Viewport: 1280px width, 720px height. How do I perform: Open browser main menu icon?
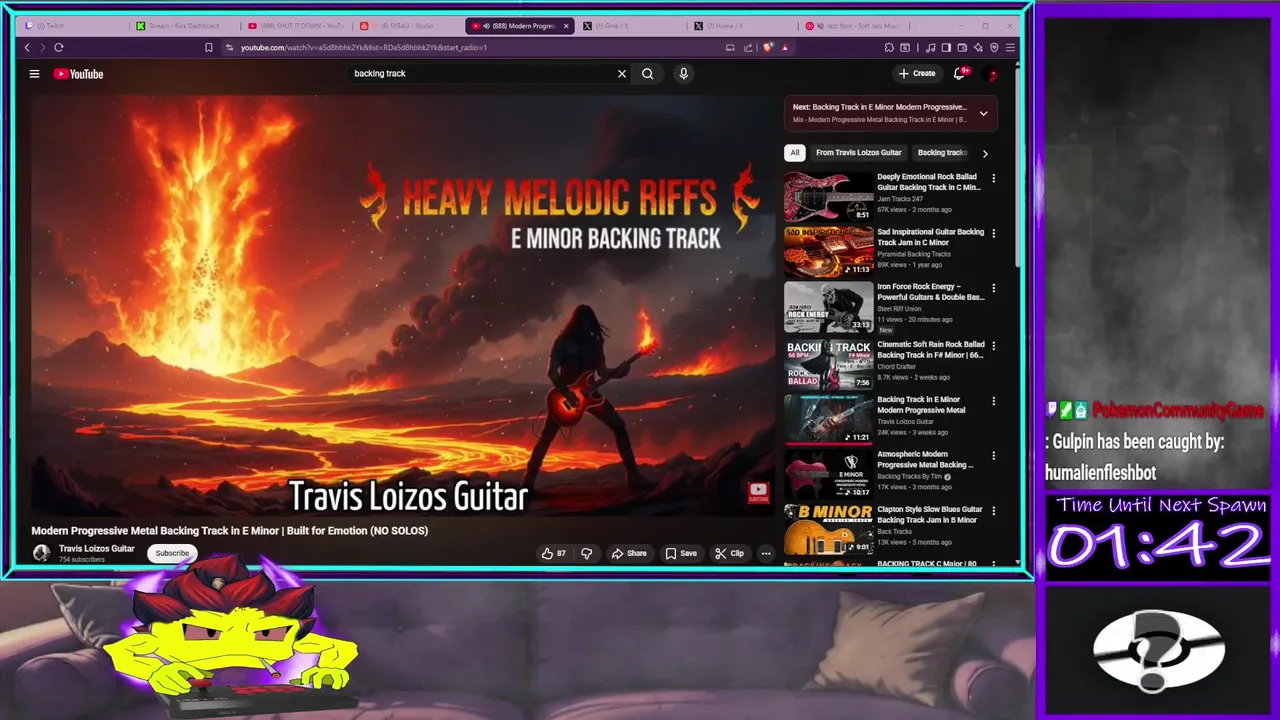1010,47
